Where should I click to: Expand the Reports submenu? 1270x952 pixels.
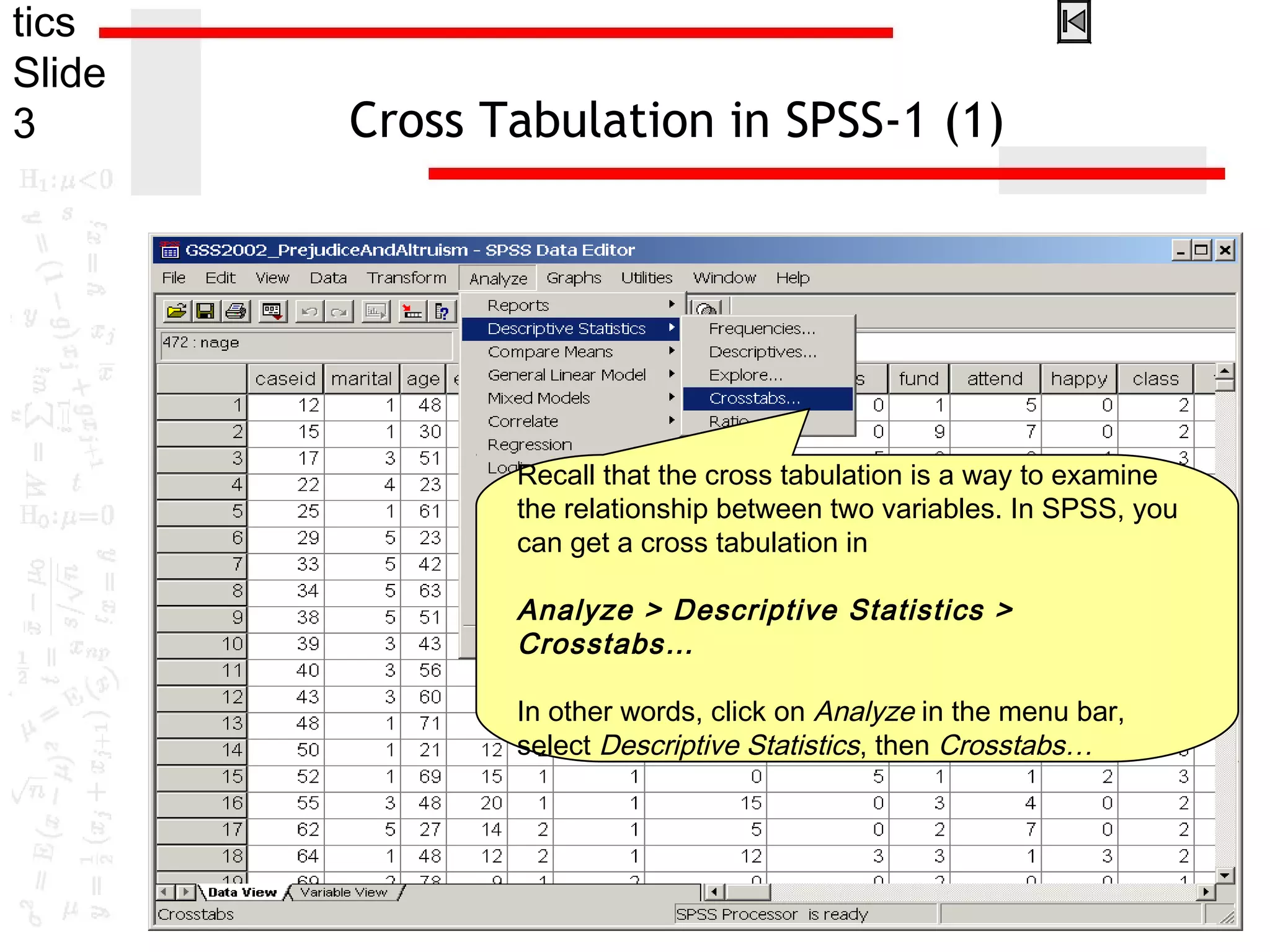point(571,305)
